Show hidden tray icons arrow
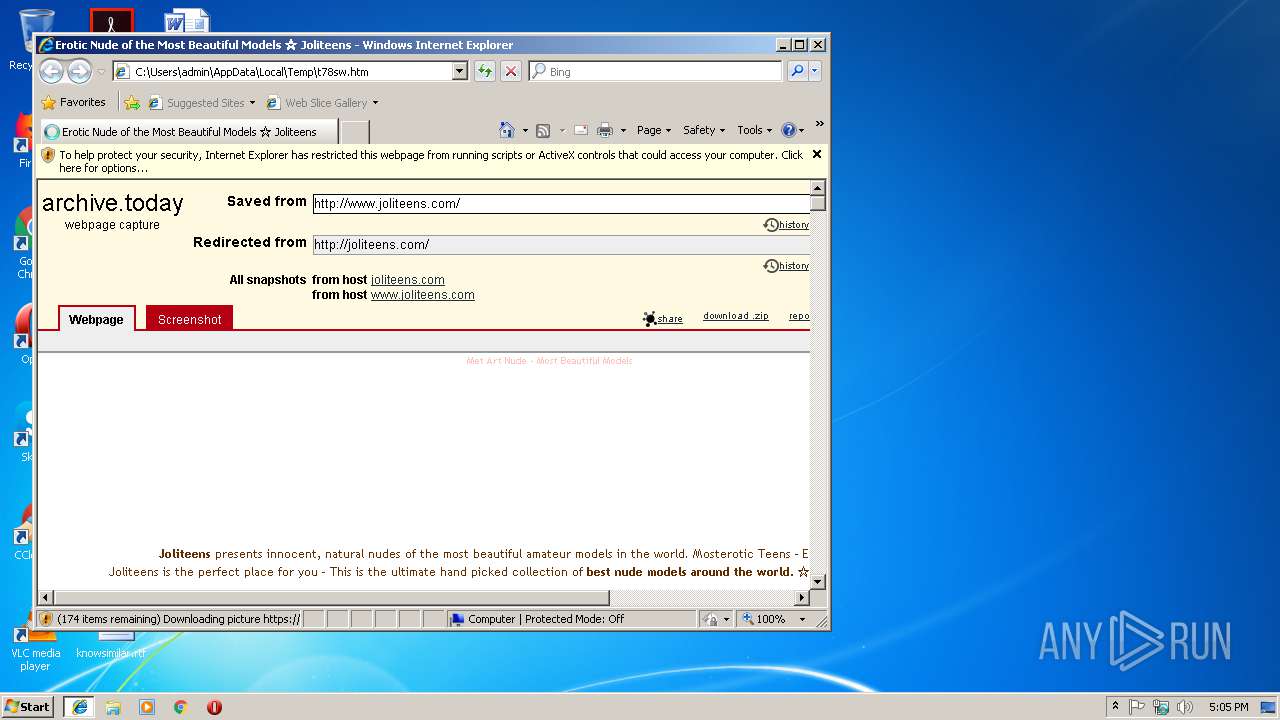Viewport: 1280px width, 720px height. click(x=1115, y=707)
